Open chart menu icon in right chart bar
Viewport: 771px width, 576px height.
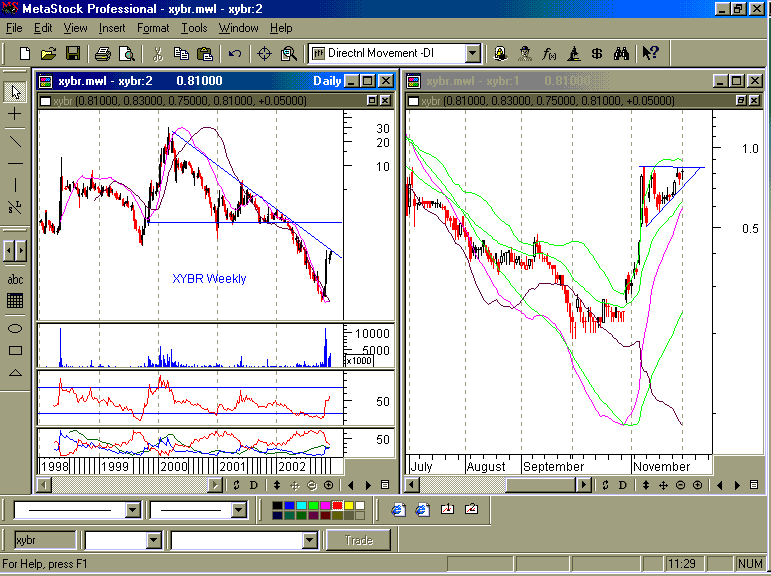point(754,485)
